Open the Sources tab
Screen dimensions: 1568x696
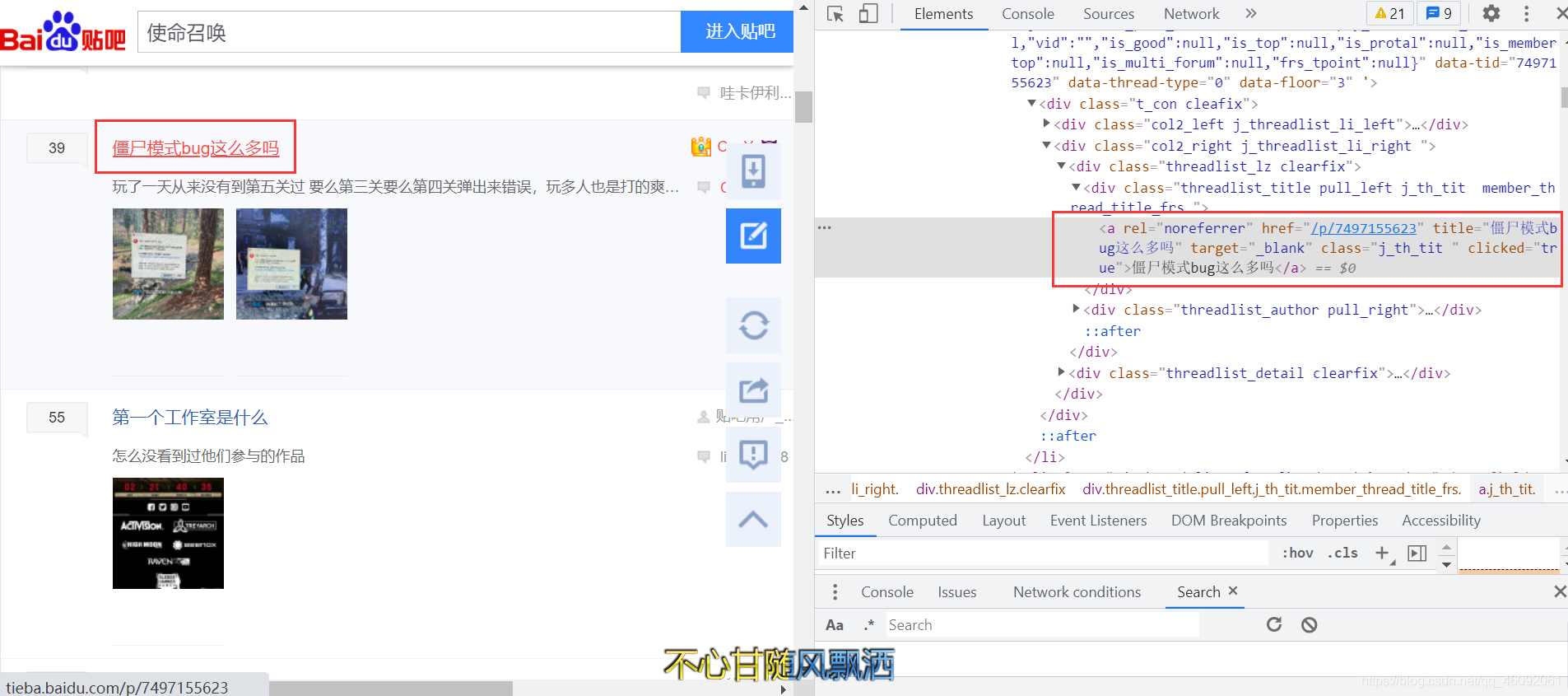pos(1109,14)
